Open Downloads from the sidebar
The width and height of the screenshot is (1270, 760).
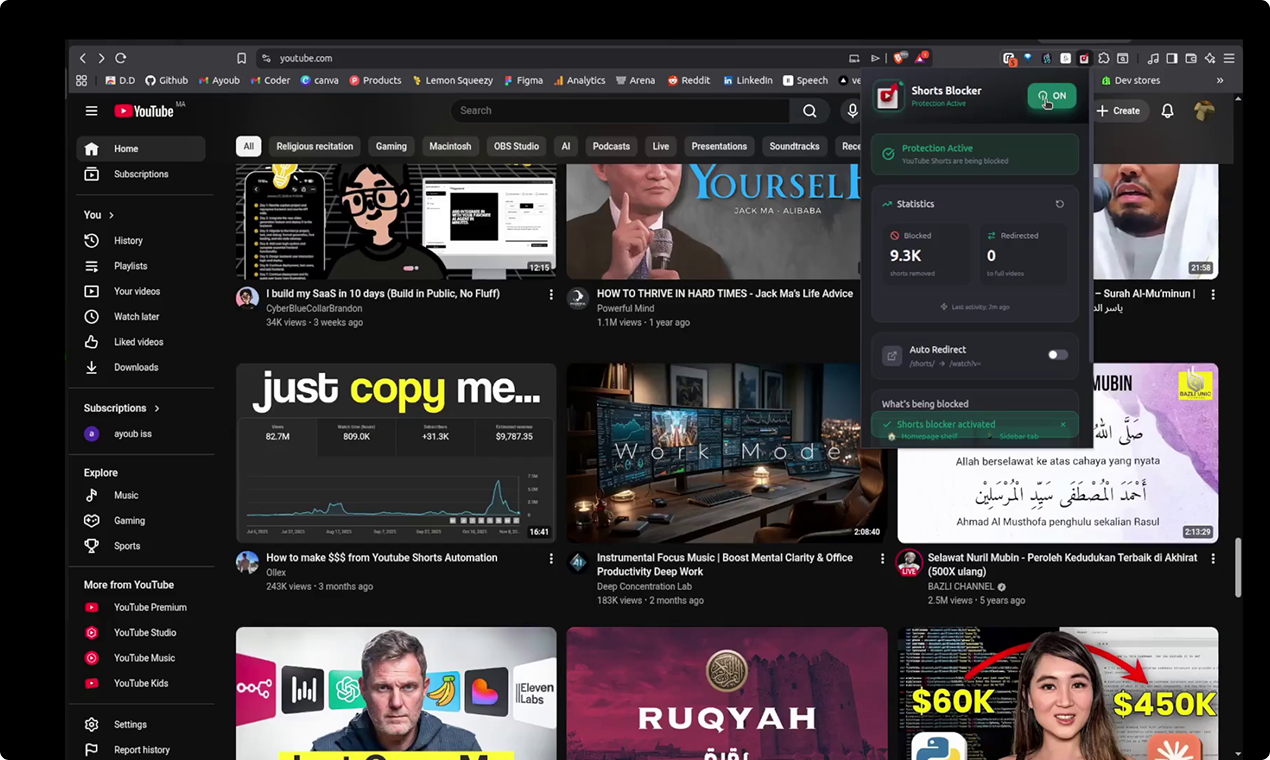(136, 367)
